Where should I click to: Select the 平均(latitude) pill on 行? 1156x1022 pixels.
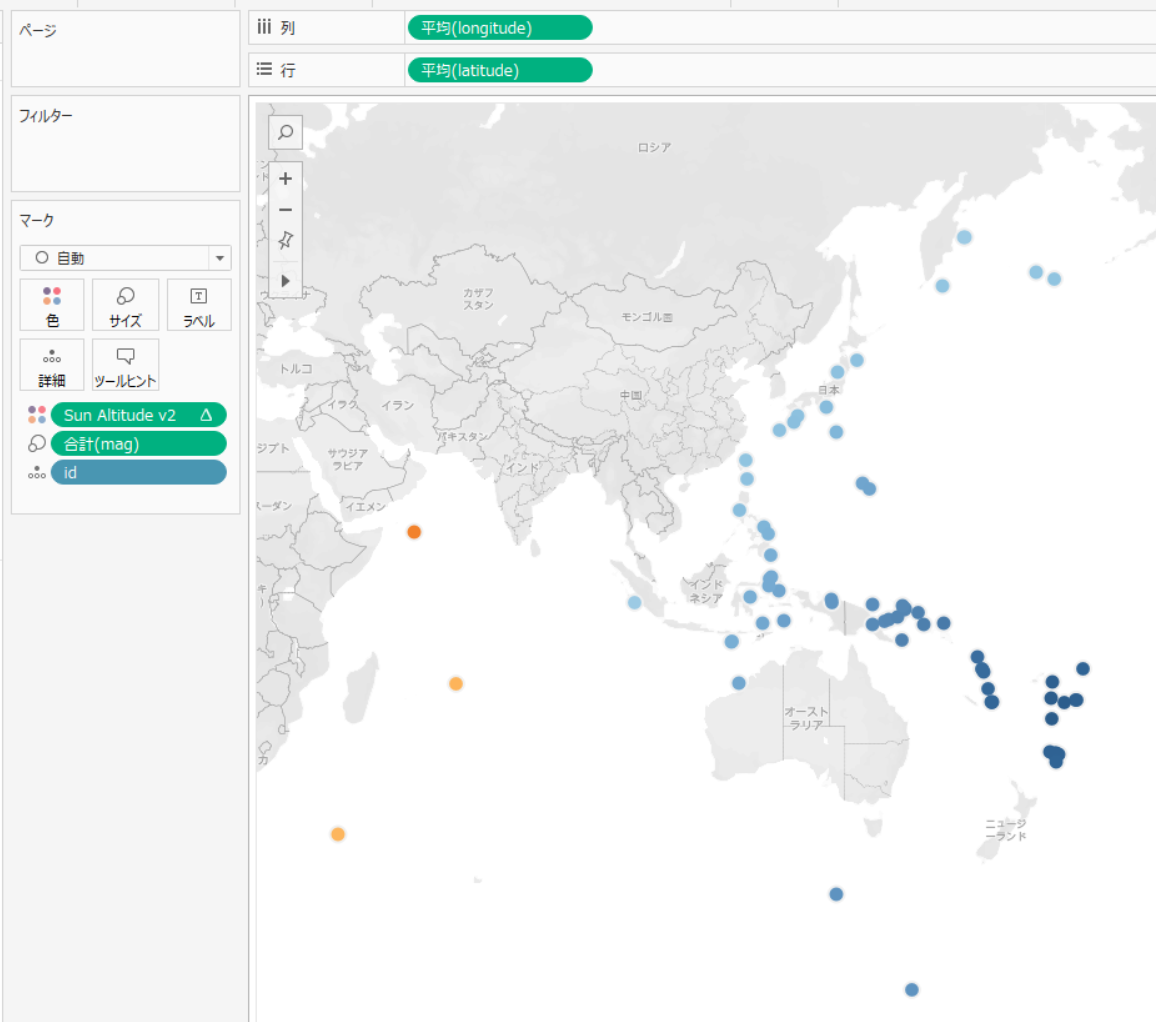click(498, 70)
